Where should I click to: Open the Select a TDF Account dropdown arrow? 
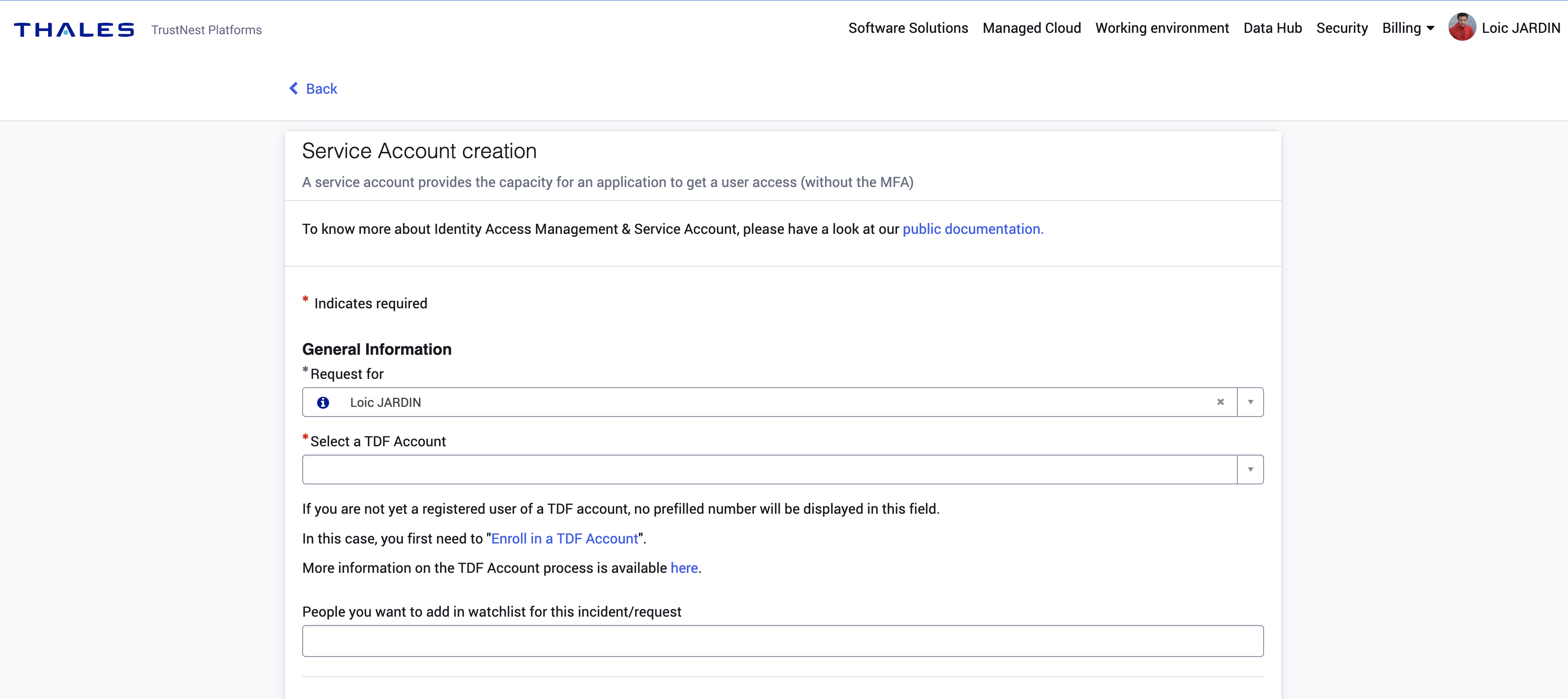pyautogui.click(x=1250, y=470)
